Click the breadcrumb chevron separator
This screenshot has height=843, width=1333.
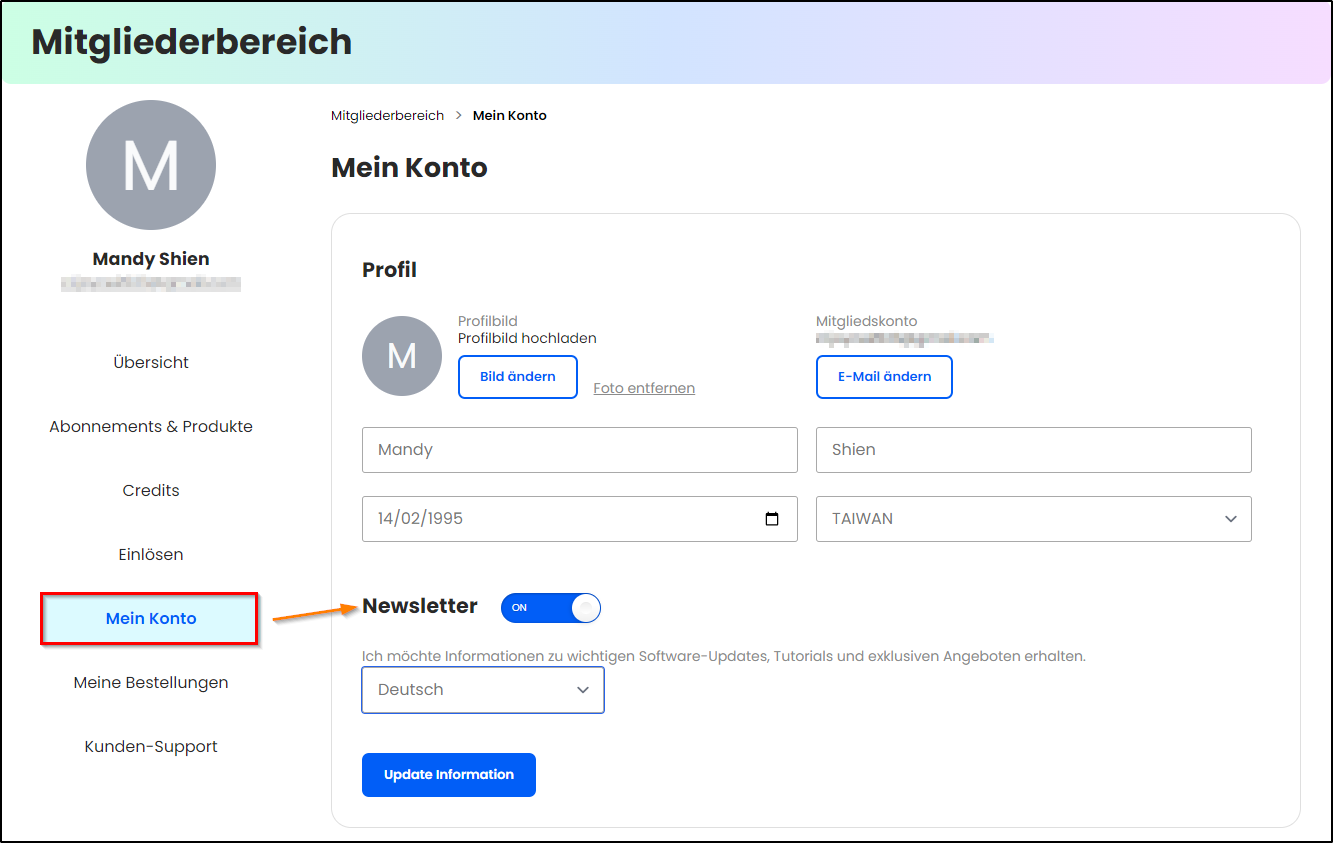tap(459, 116)
